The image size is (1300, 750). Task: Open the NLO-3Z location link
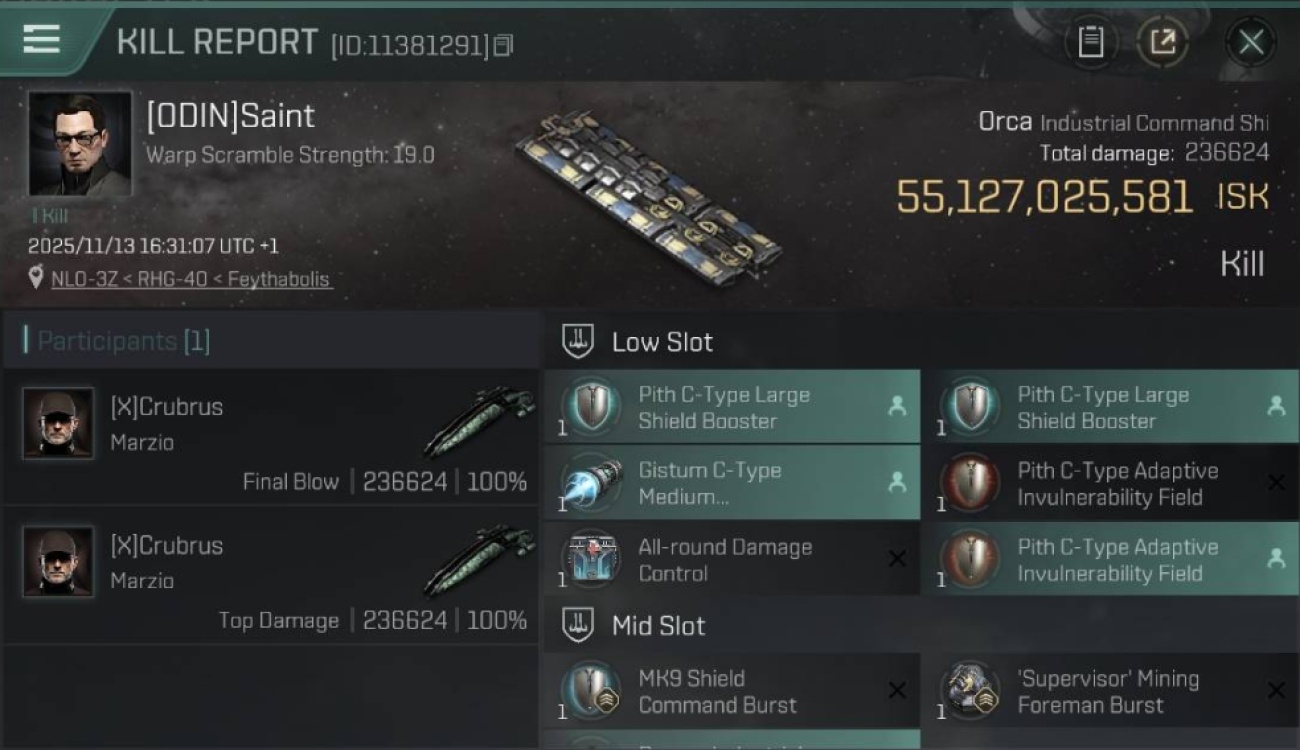point(190,279)
